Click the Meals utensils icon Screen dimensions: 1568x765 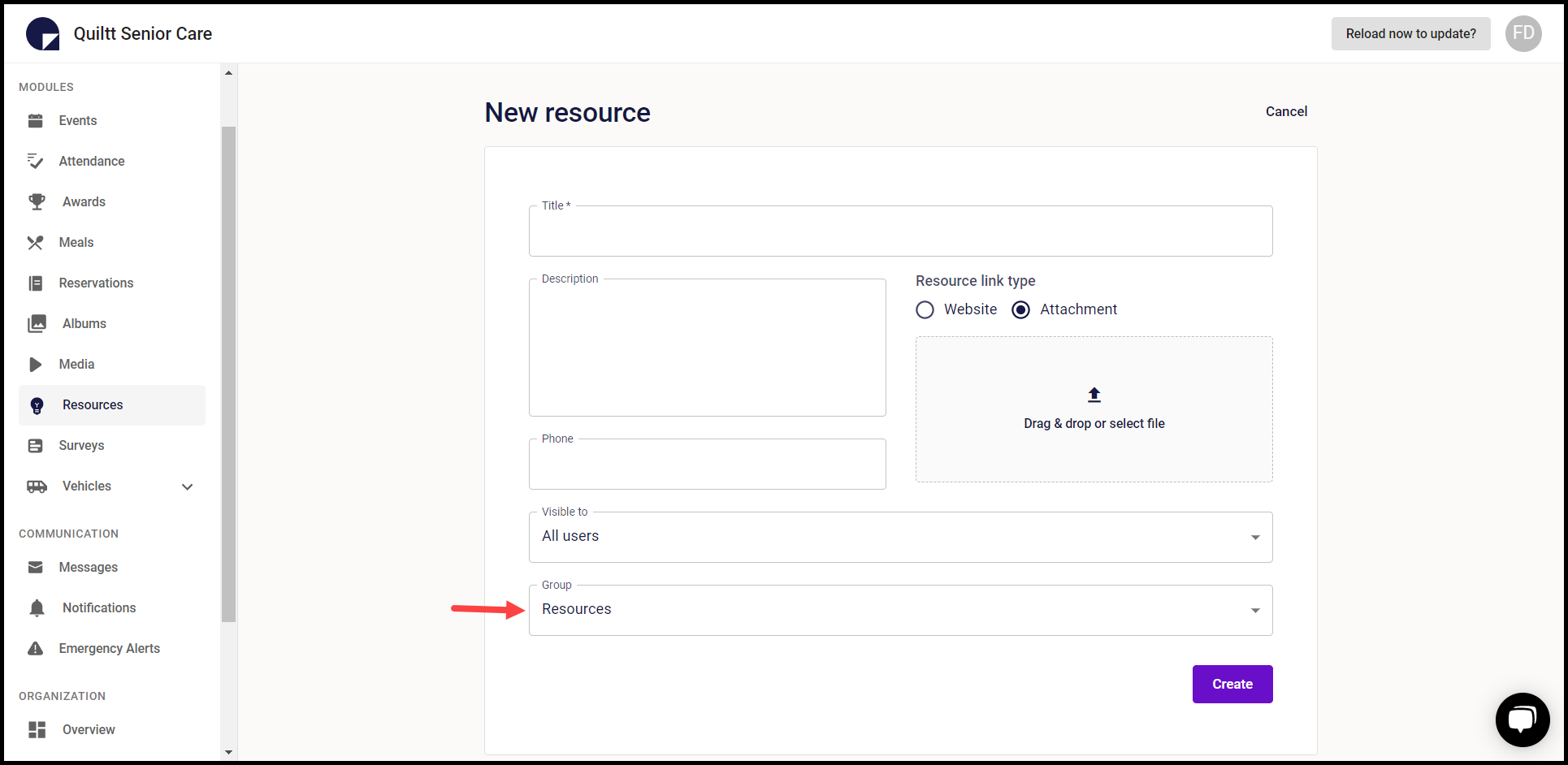[x=36, y=243]
